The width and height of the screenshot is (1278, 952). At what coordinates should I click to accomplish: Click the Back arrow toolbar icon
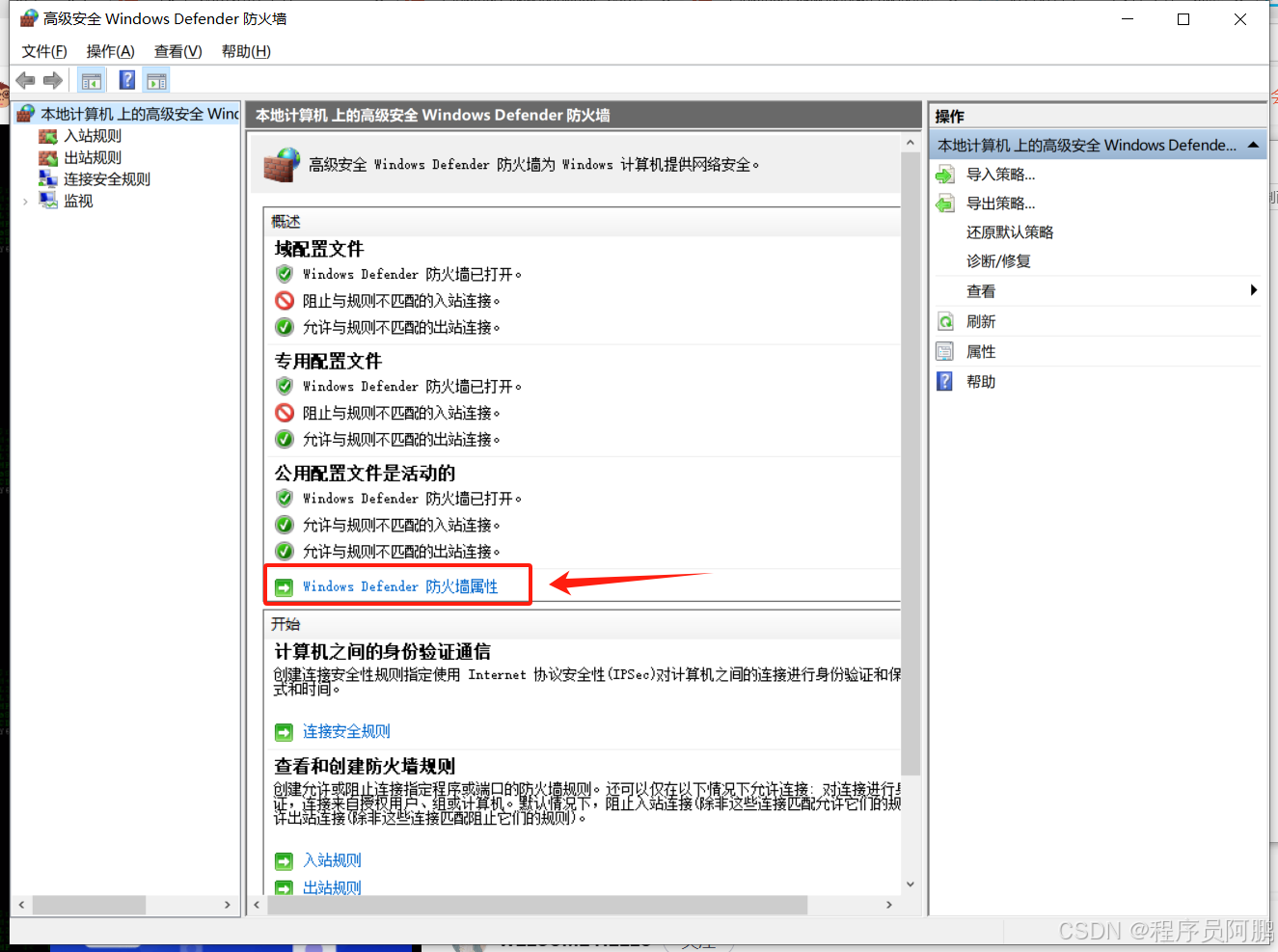26,80
